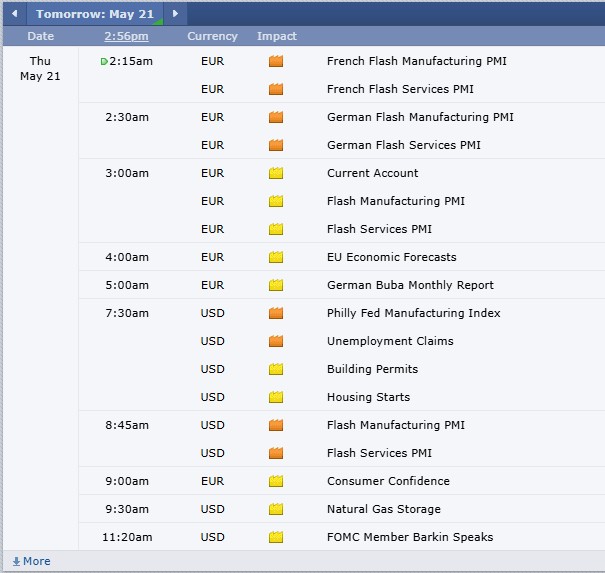
Task: Click the 8:45am time cell
Action: [x=127, y=425]
